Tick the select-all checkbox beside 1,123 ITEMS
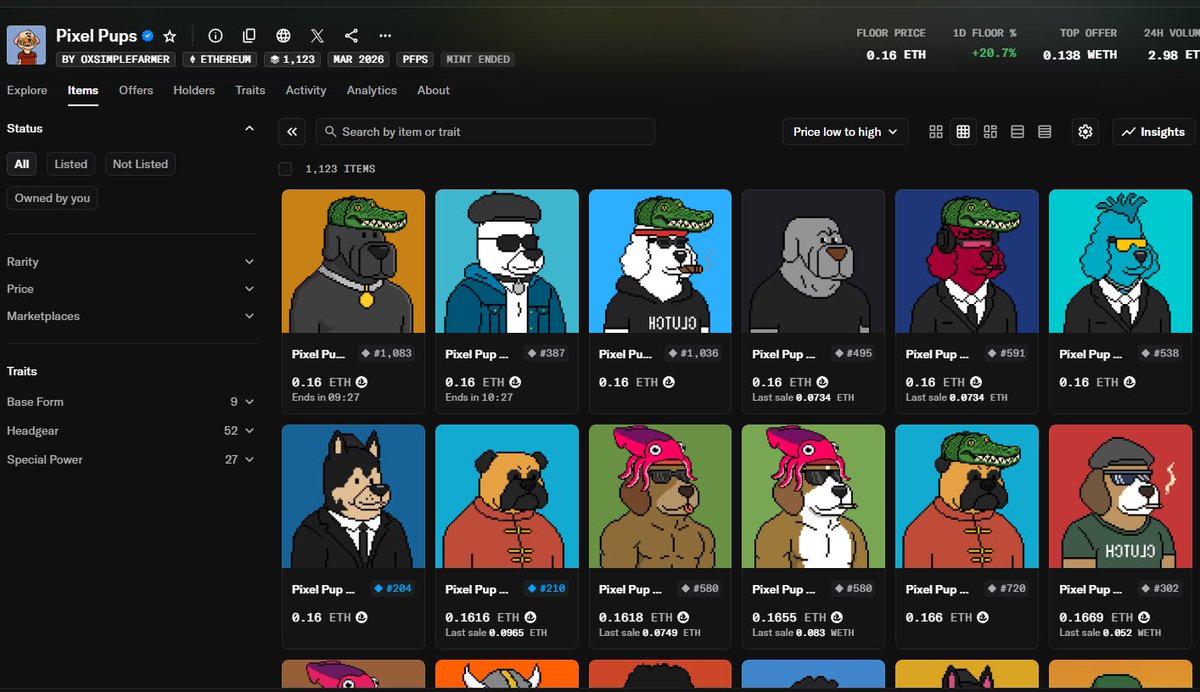This screenshot has width=1200, height=692. [x=285, y=169]
